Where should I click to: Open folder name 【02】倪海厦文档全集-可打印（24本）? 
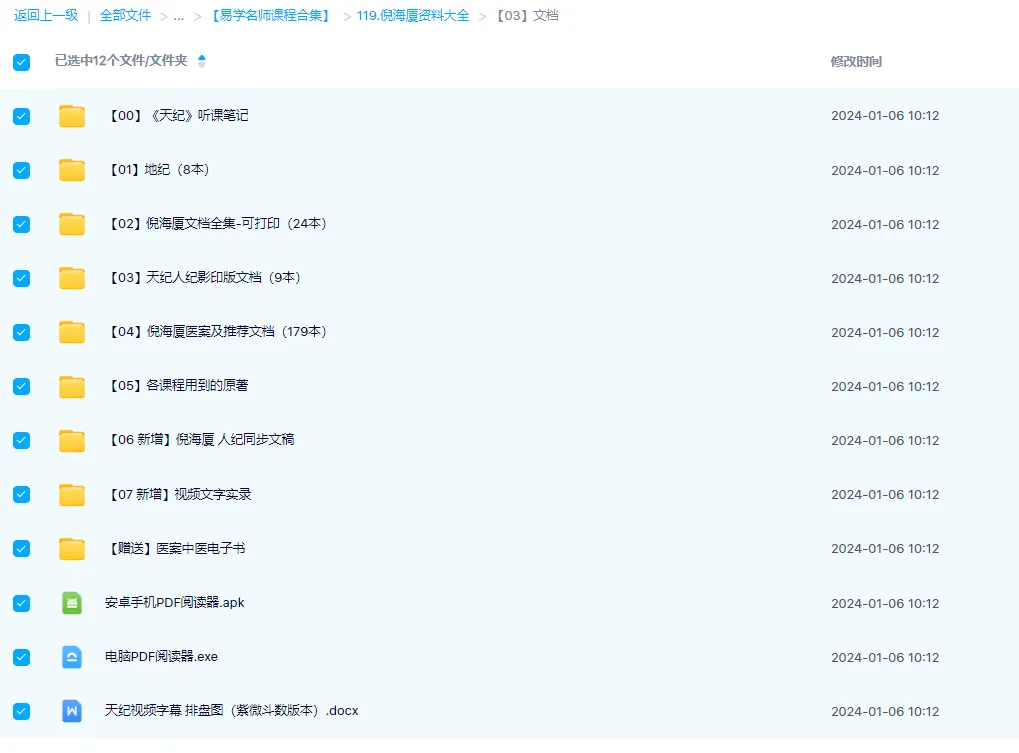218,223
